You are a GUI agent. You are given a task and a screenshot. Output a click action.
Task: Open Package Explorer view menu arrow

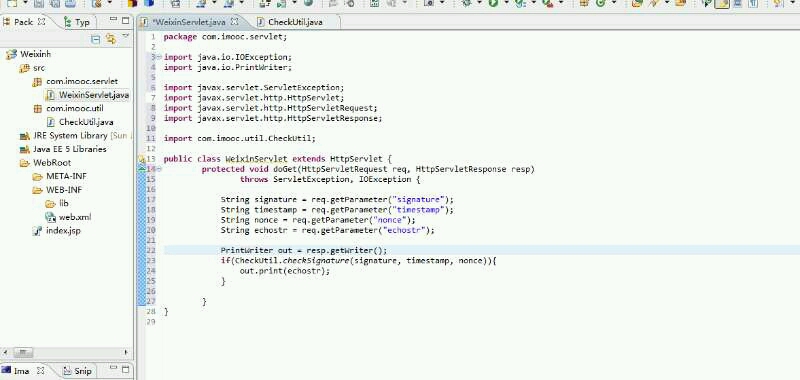(x=126, y=36)
